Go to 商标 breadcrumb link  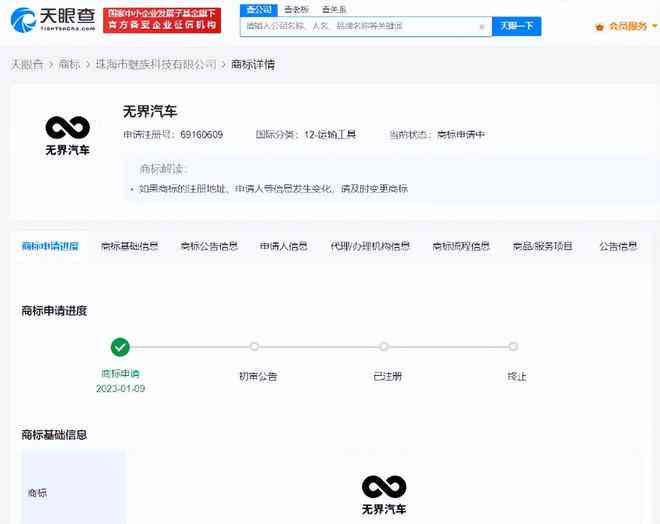[69, 64]
